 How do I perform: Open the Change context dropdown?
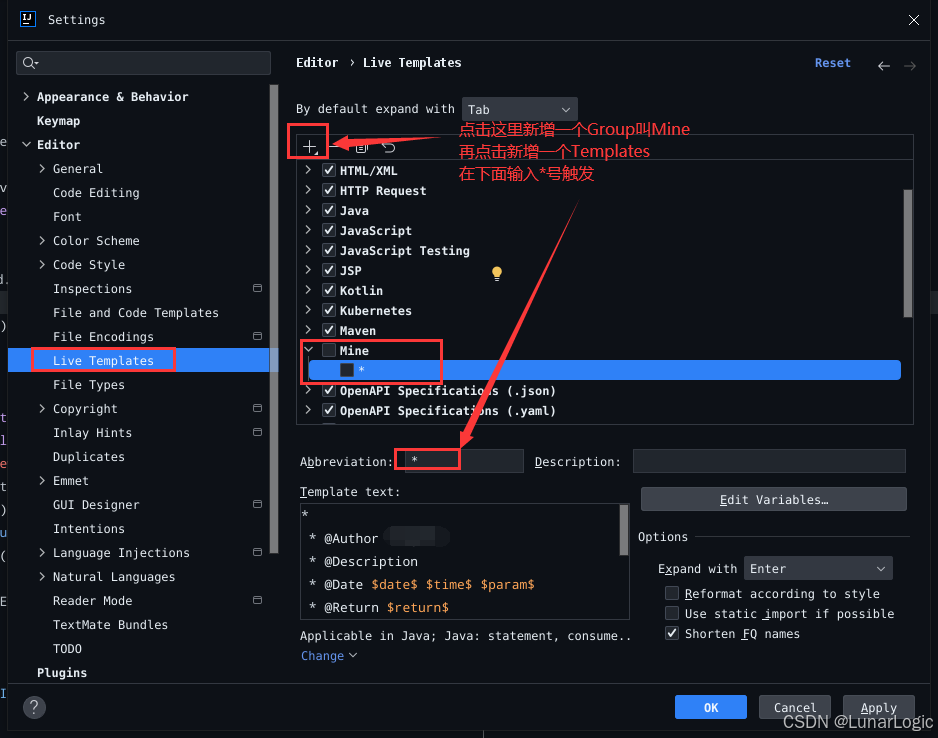(x=328, y=655)
